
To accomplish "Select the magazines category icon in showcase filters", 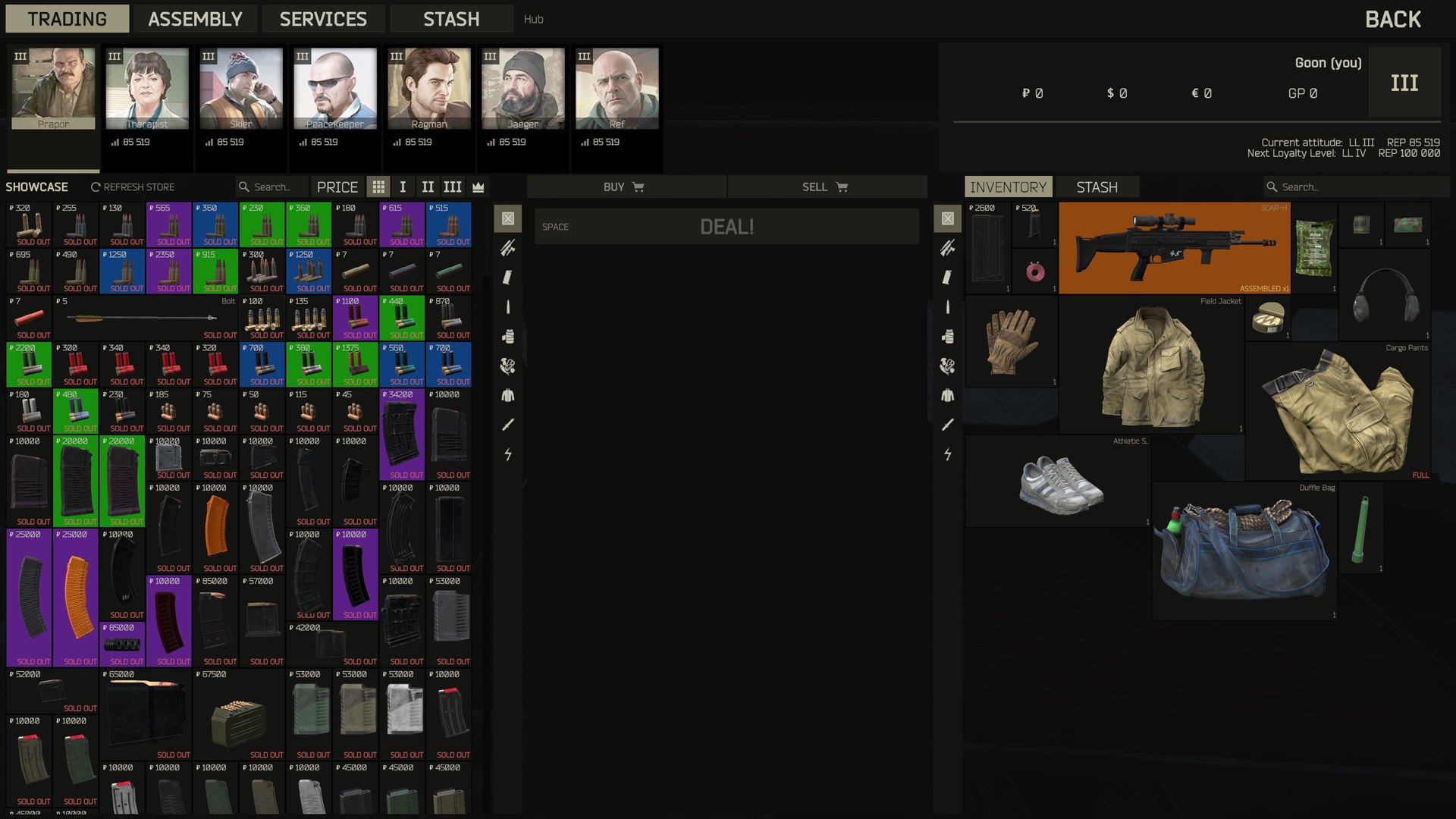I will click(x=508, y=278).
